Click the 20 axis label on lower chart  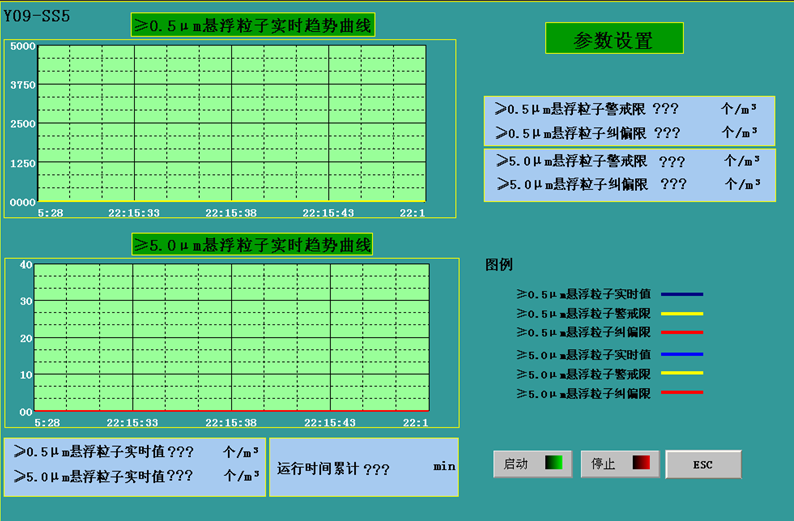point(26,338)
